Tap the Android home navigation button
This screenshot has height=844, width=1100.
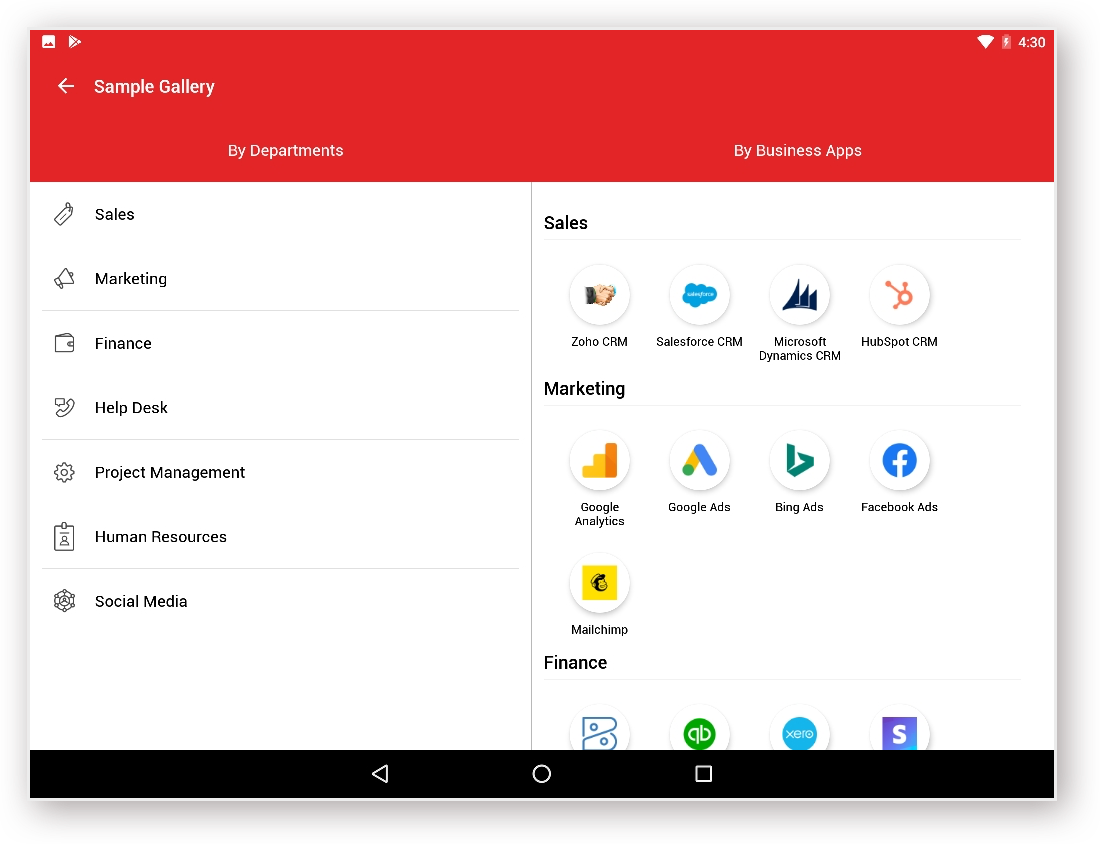click(542, 774)
